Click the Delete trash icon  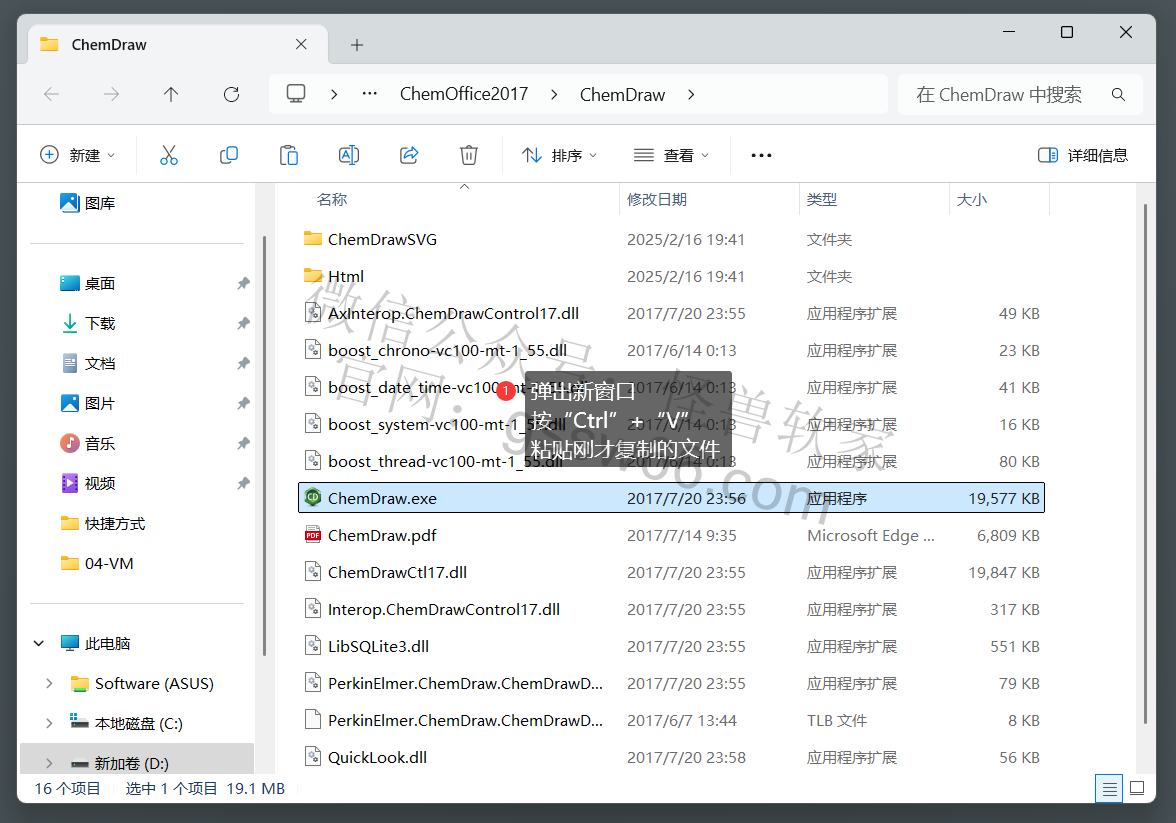(x=469, y=155)
